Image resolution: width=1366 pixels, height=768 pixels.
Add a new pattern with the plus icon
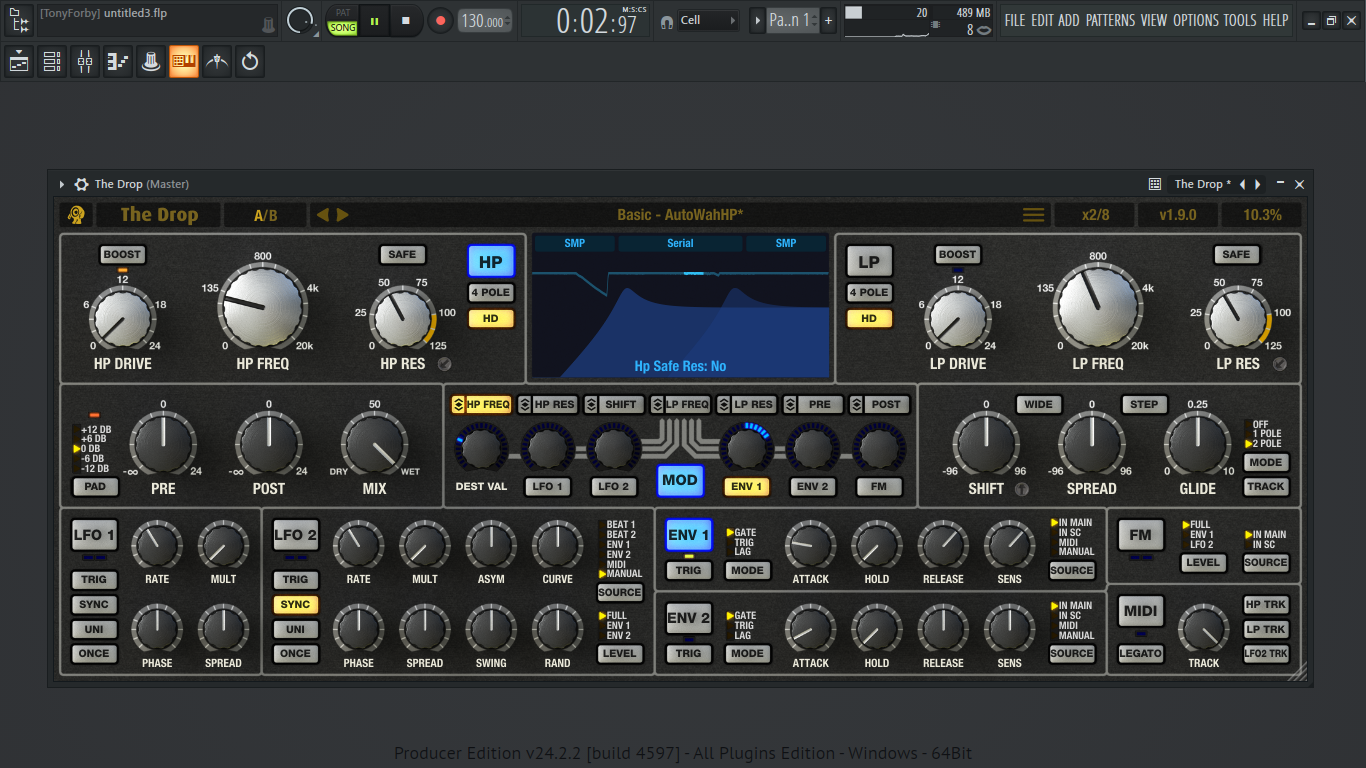point(828,20)
